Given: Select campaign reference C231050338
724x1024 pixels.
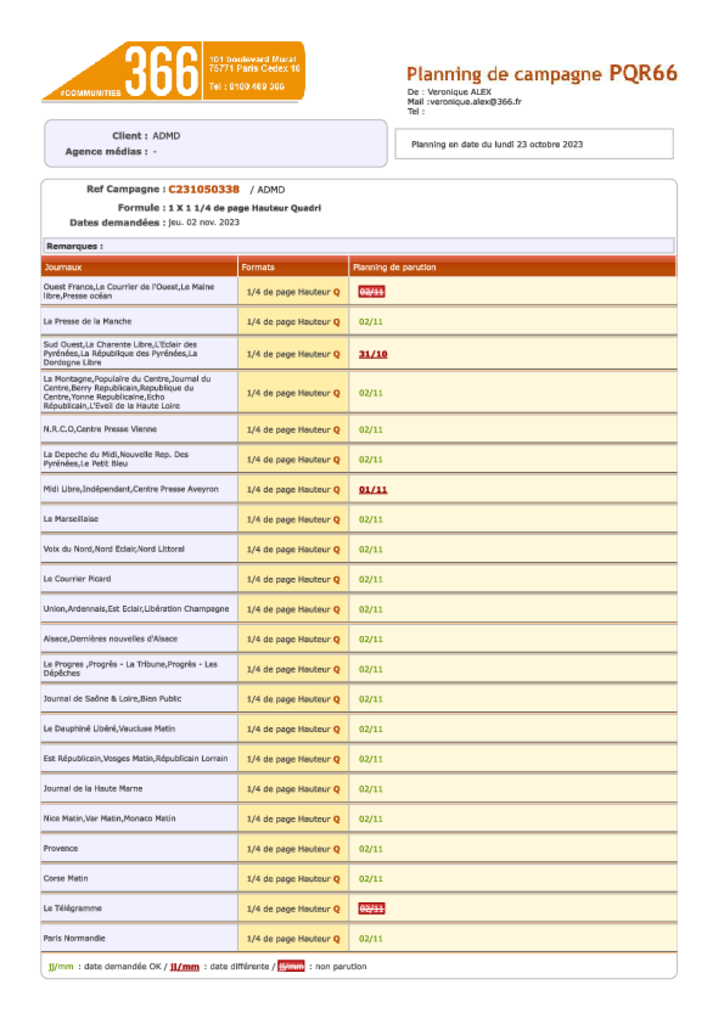Looking at the screenshot, I should [x=204, y=189].
